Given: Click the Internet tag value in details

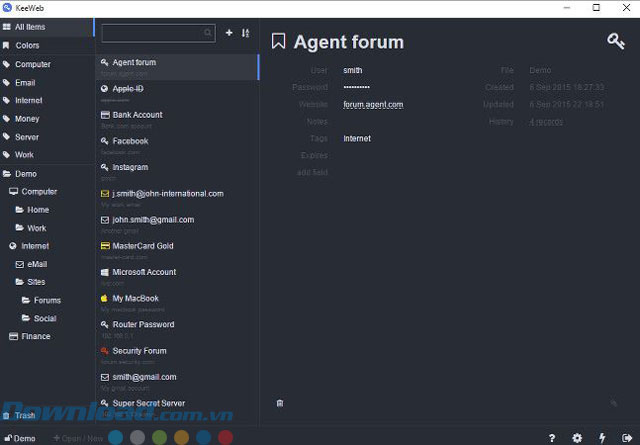Looking at the screenshot, I should tap(357, 138).
